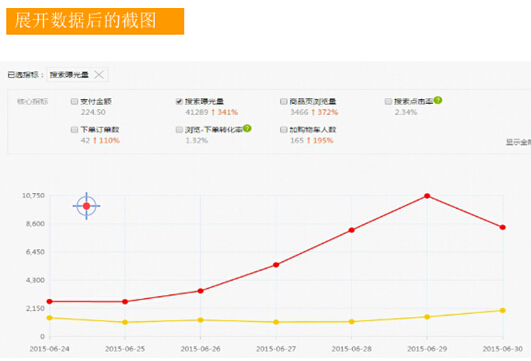This screenshot has width=531, height=361.
Task: Uncheck the 搜索曝光量 checkbox
Action: pos(179,101)
